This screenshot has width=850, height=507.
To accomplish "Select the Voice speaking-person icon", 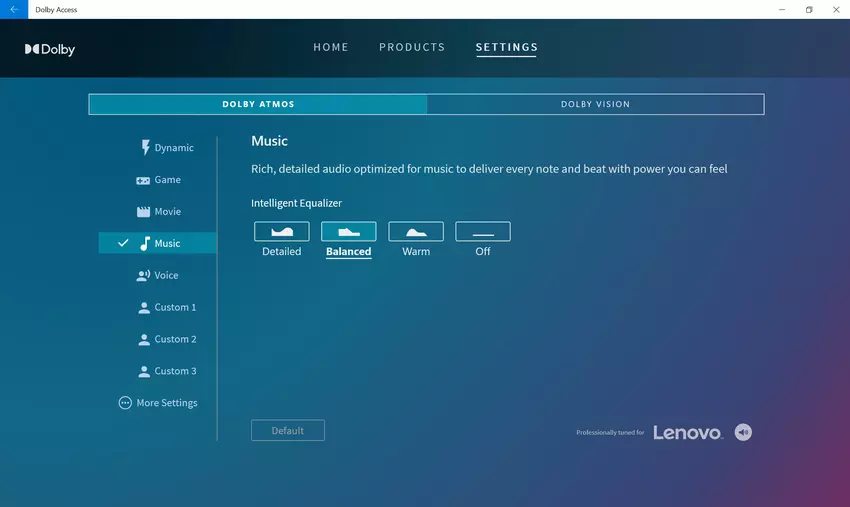I will 144,275.
